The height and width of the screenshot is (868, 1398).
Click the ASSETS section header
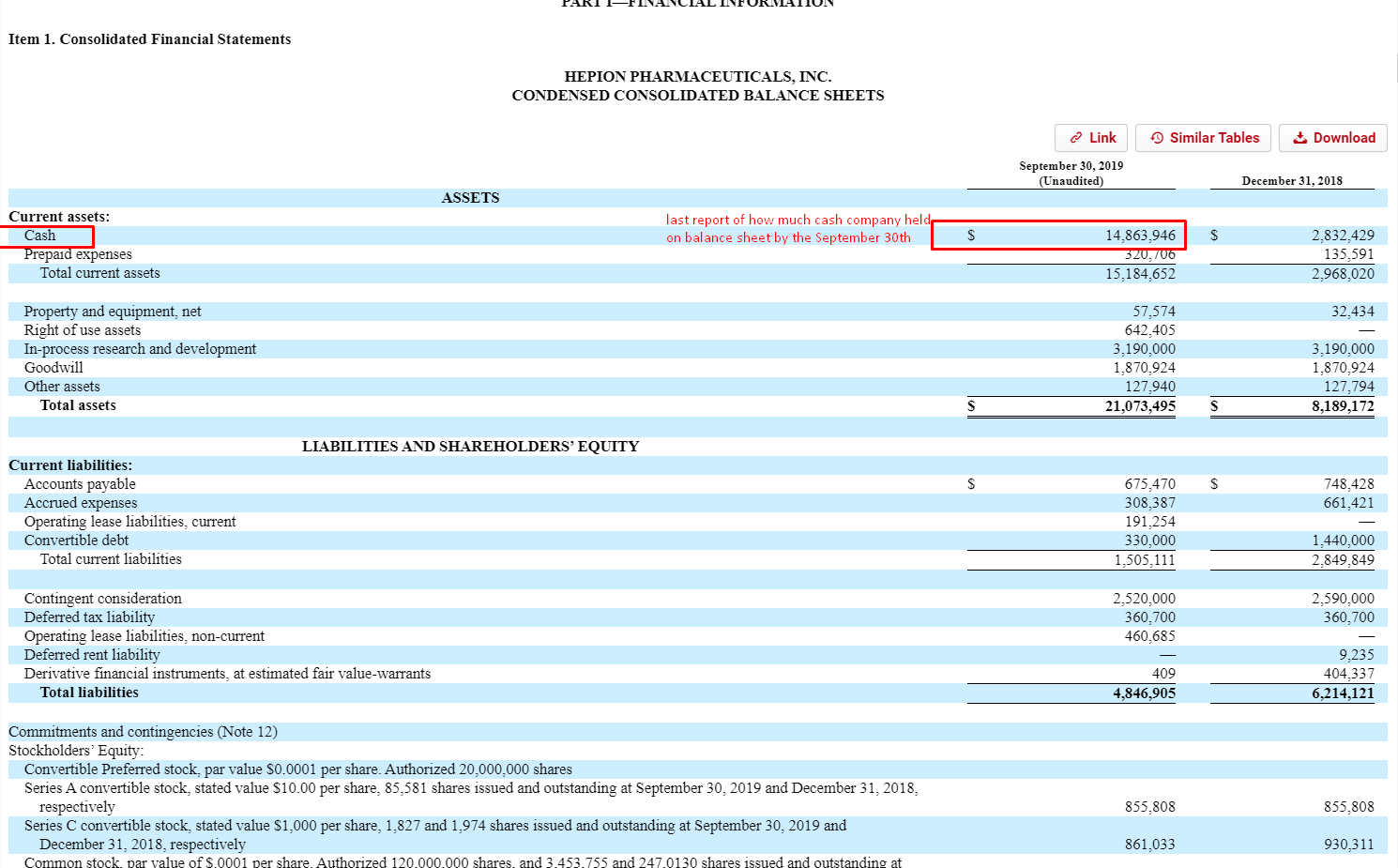click(470, 198)
